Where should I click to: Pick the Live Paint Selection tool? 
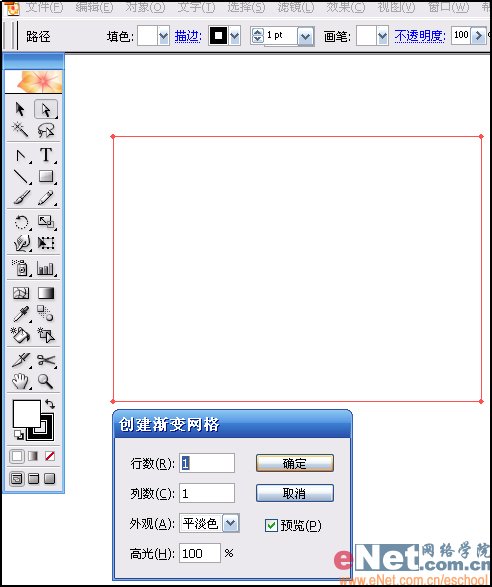click(x=46, y=335)
